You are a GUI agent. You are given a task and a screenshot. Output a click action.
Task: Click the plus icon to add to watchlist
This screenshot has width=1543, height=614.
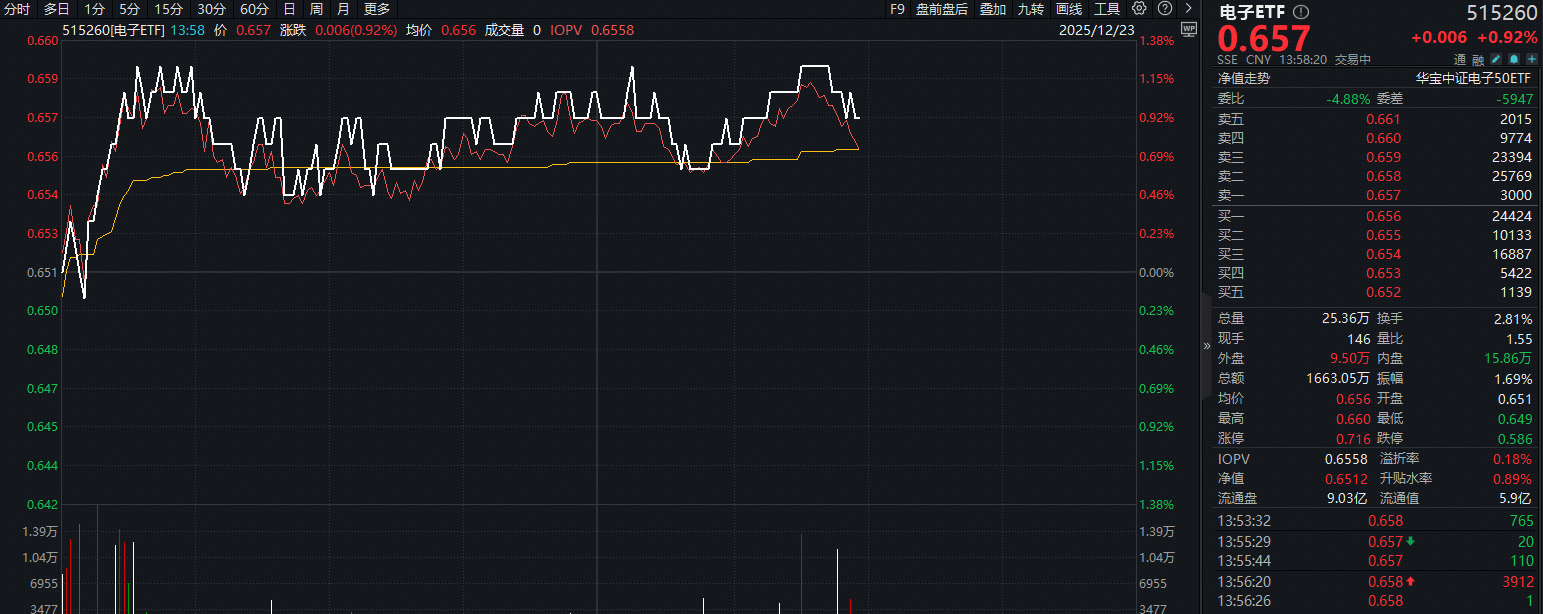coord(1531,59)
